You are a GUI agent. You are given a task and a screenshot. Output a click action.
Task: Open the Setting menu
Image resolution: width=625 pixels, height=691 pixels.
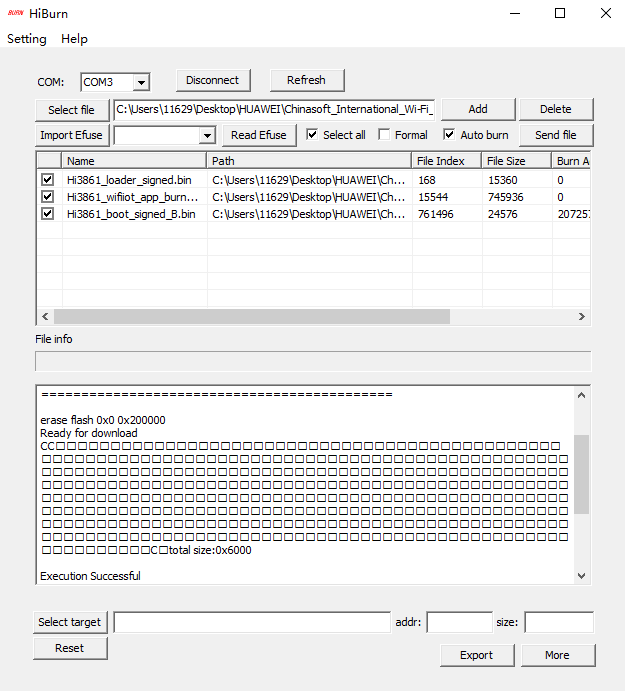[26, 39]
